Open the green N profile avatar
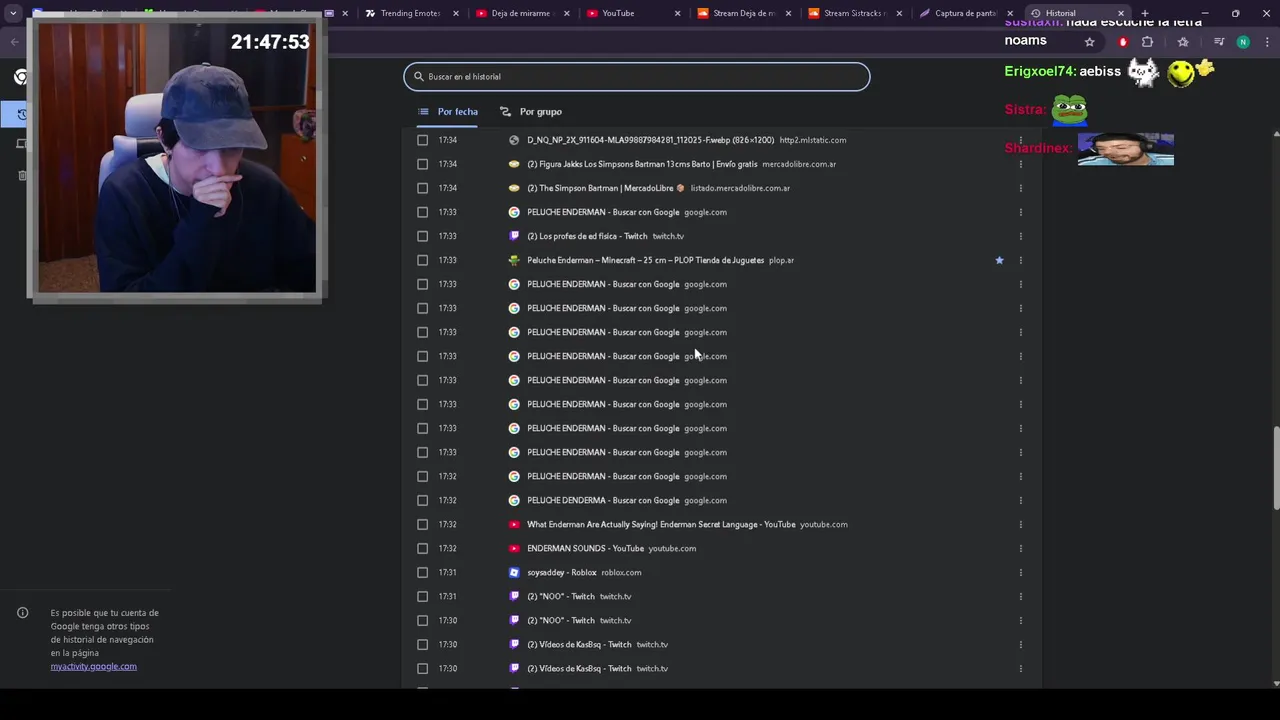 click(1243, 42)
